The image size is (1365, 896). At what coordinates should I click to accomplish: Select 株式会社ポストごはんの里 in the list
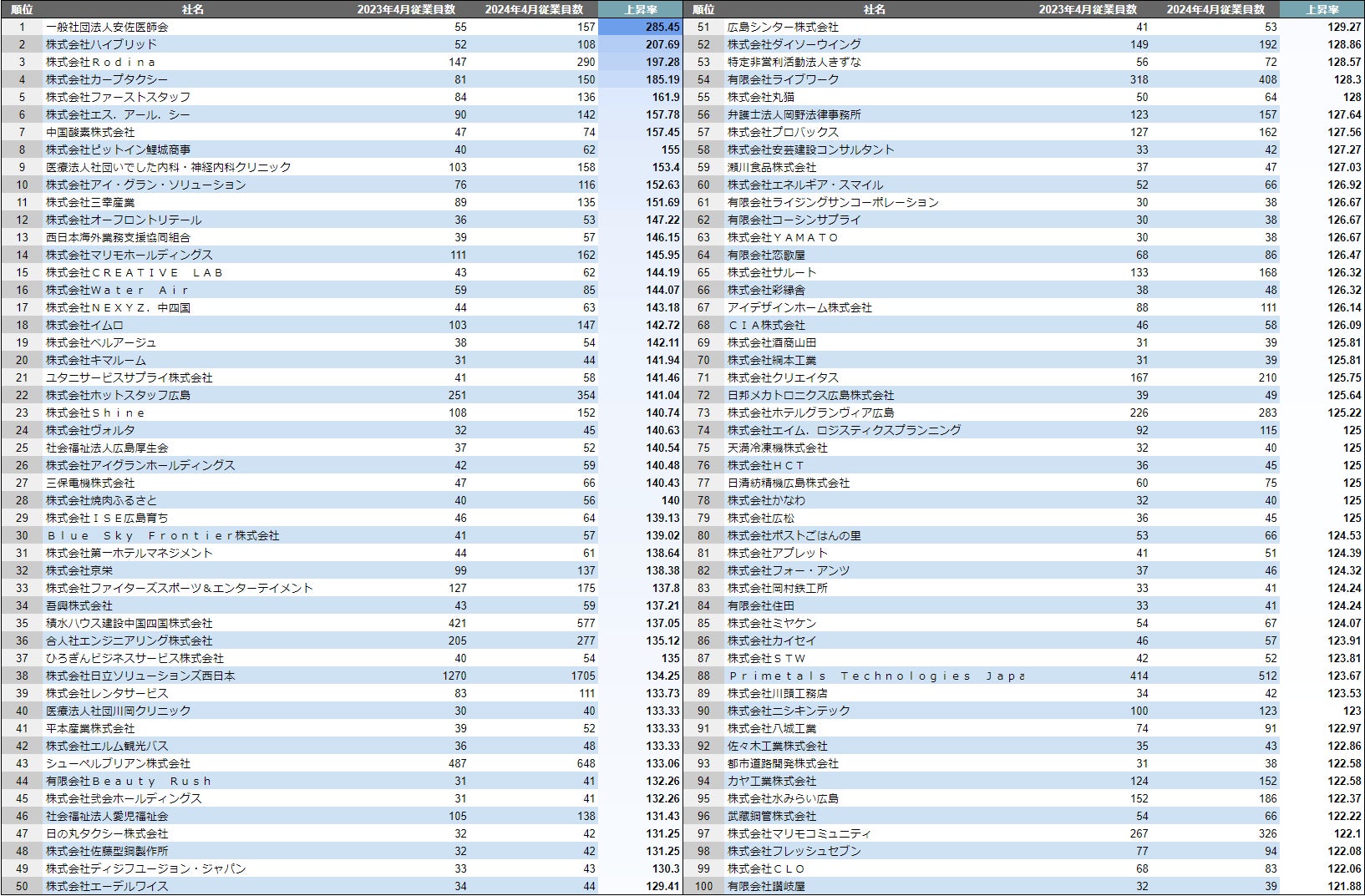tap(794, 535)
